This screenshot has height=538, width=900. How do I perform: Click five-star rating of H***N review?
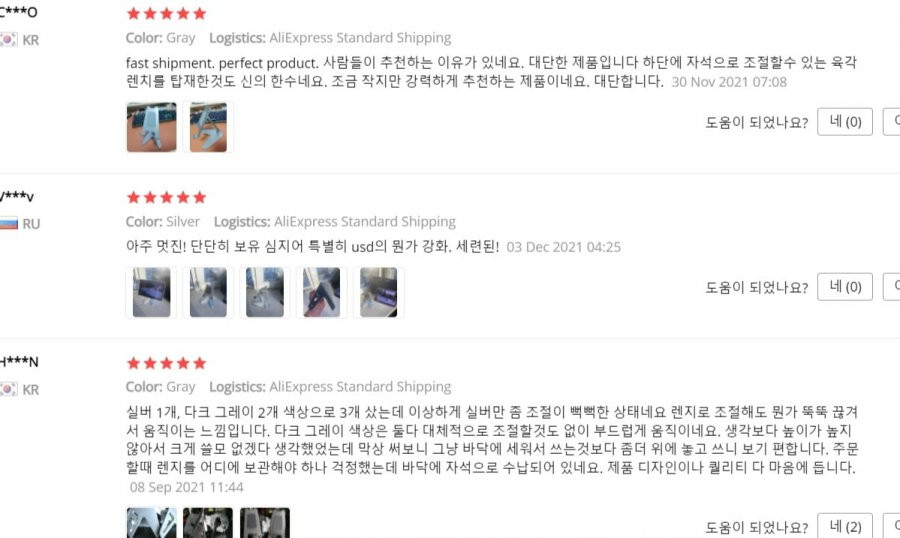click(x=166, y=363)
